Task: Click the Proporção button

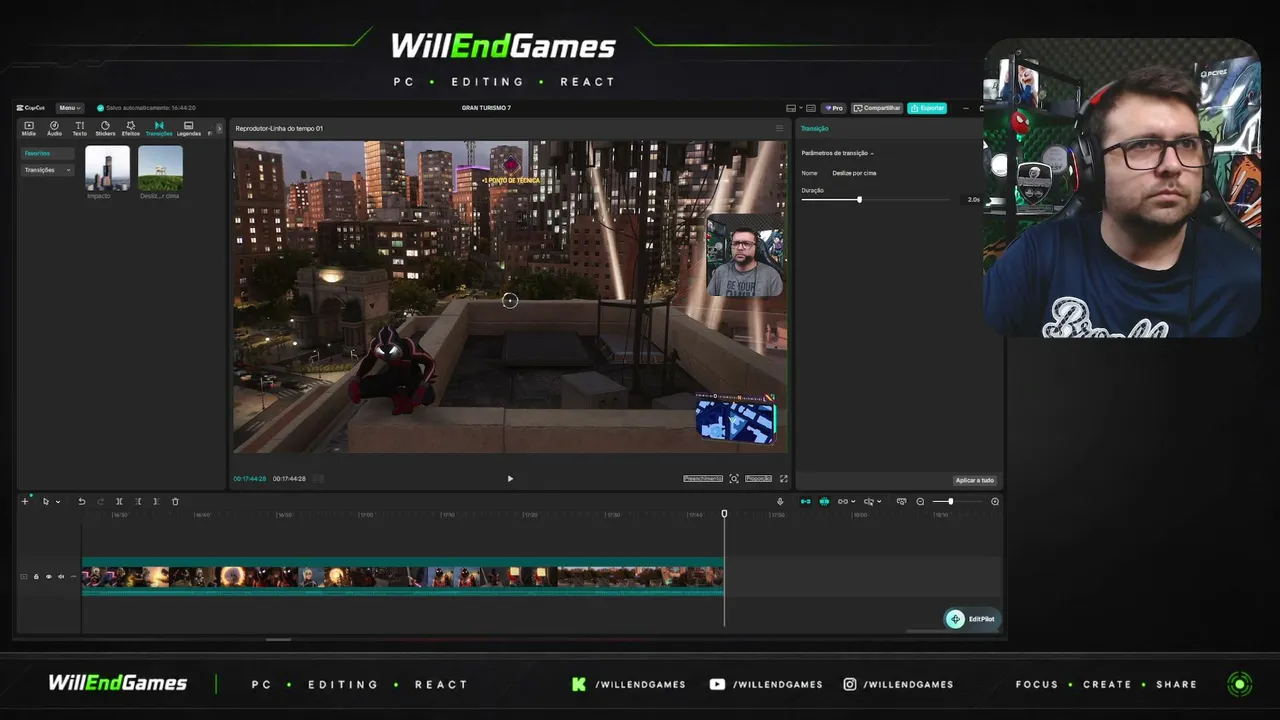Action: click(759, 479)
